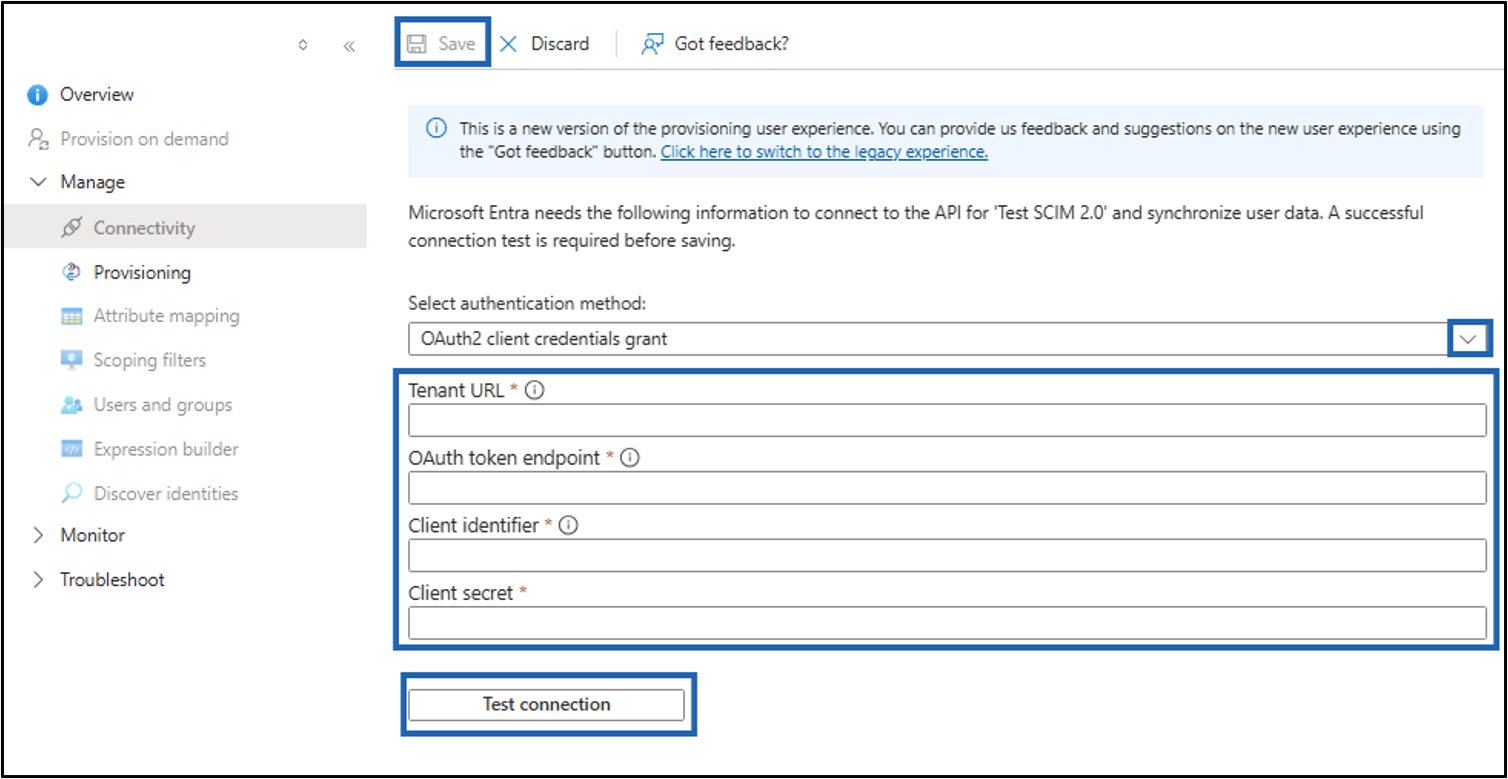Image resolution: width=1508 pixels, height=779 pixels.
Task: Click the Connectivity plug icon
Action: [71, 228]
